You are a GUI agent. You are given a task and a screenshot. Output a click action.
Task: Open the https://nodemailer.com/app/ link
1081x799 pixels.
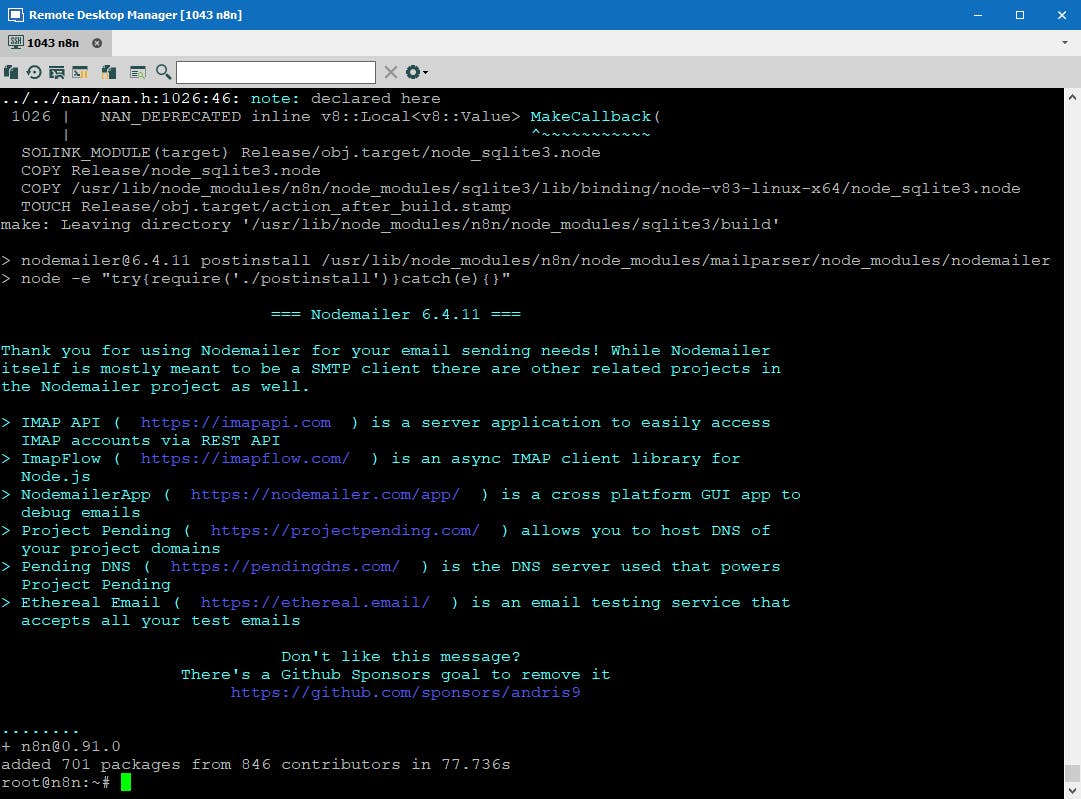click(325, 494)
